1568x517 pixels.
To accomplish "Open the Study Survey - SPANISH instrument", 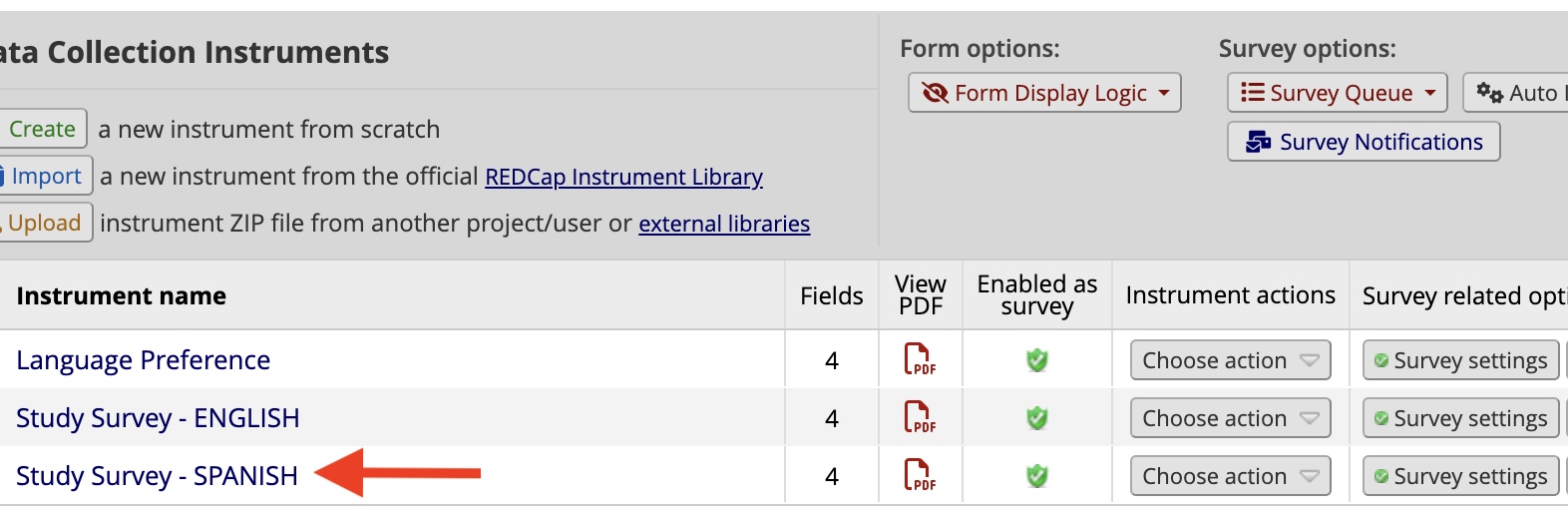I will tap(157, 476).
